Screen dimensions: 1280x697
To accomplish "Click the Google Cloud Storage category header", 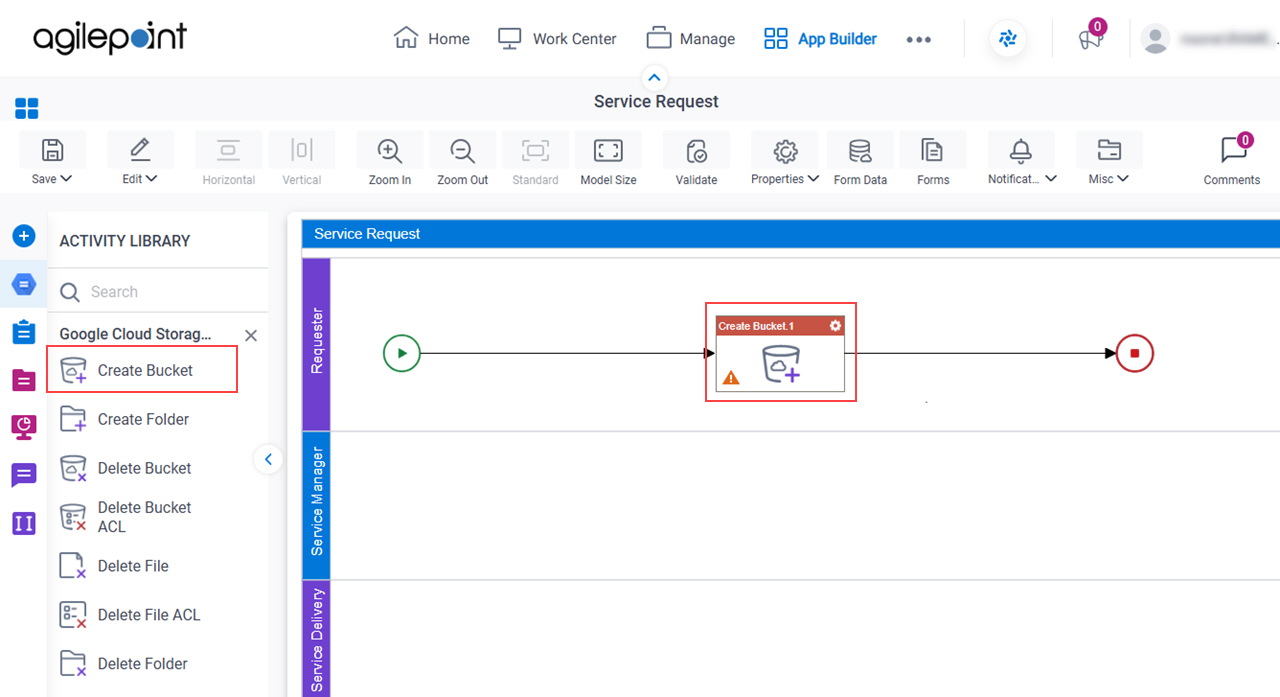I will point(135,334).
